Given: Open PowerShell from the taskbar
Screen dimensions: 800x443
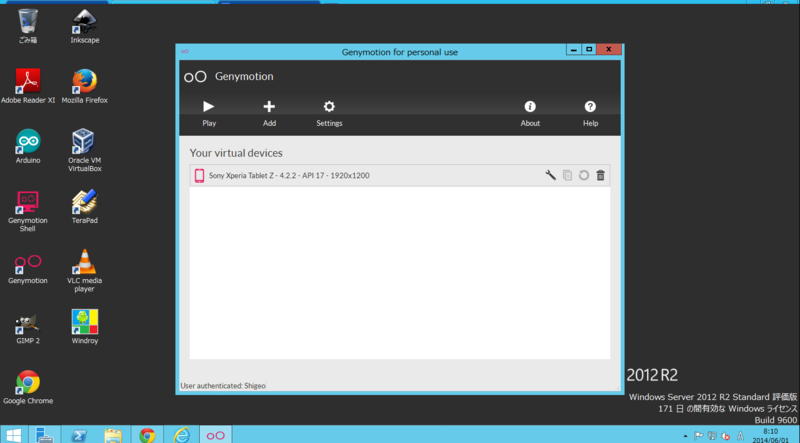Looking at the screenshot, I should 79,435.
